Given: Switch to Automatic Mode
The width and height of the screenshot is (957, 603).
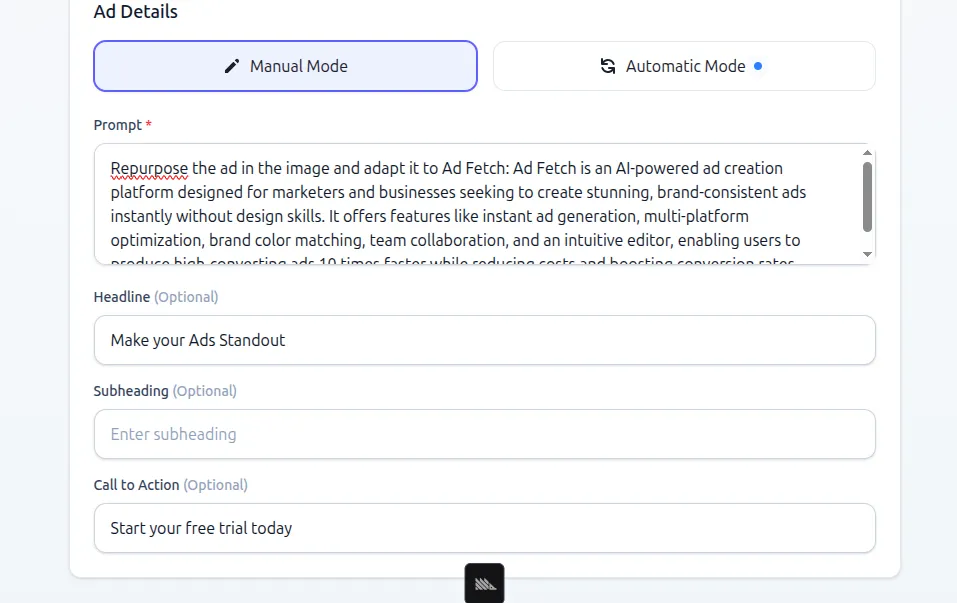Looking at the screenshot, I should point(684,66).
